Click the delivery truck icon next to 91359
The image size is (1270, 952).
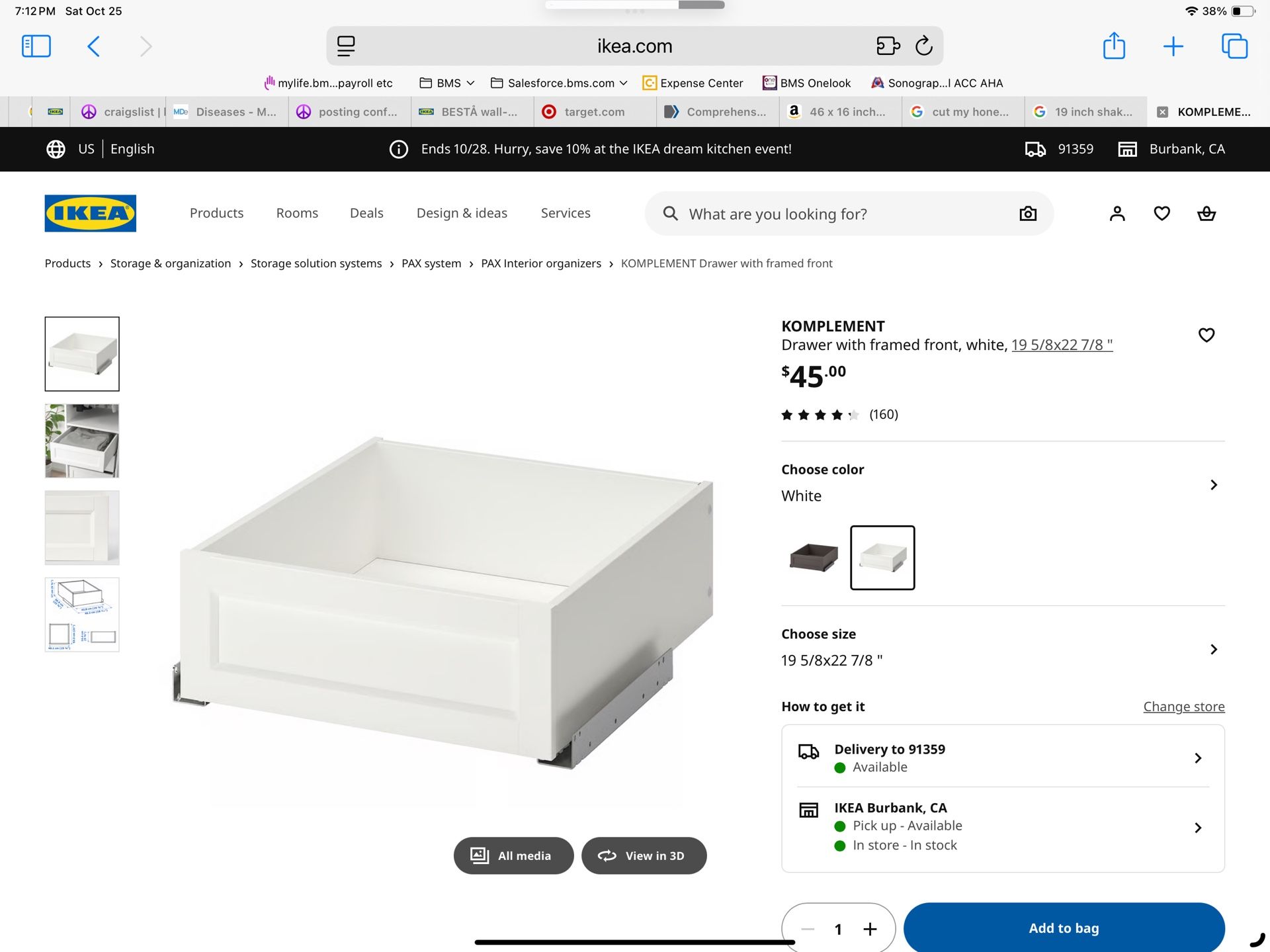tap(1035, 149)
